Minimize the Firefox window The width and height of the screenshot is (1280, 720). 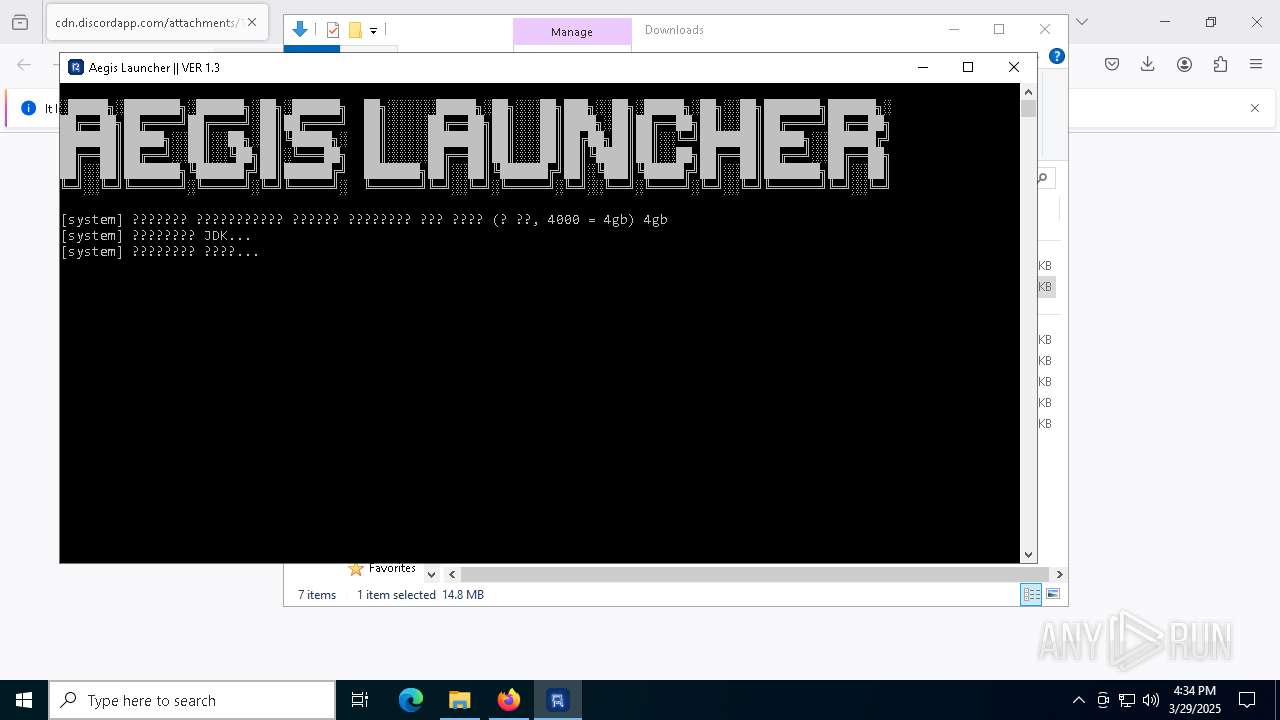[1165, 22]
